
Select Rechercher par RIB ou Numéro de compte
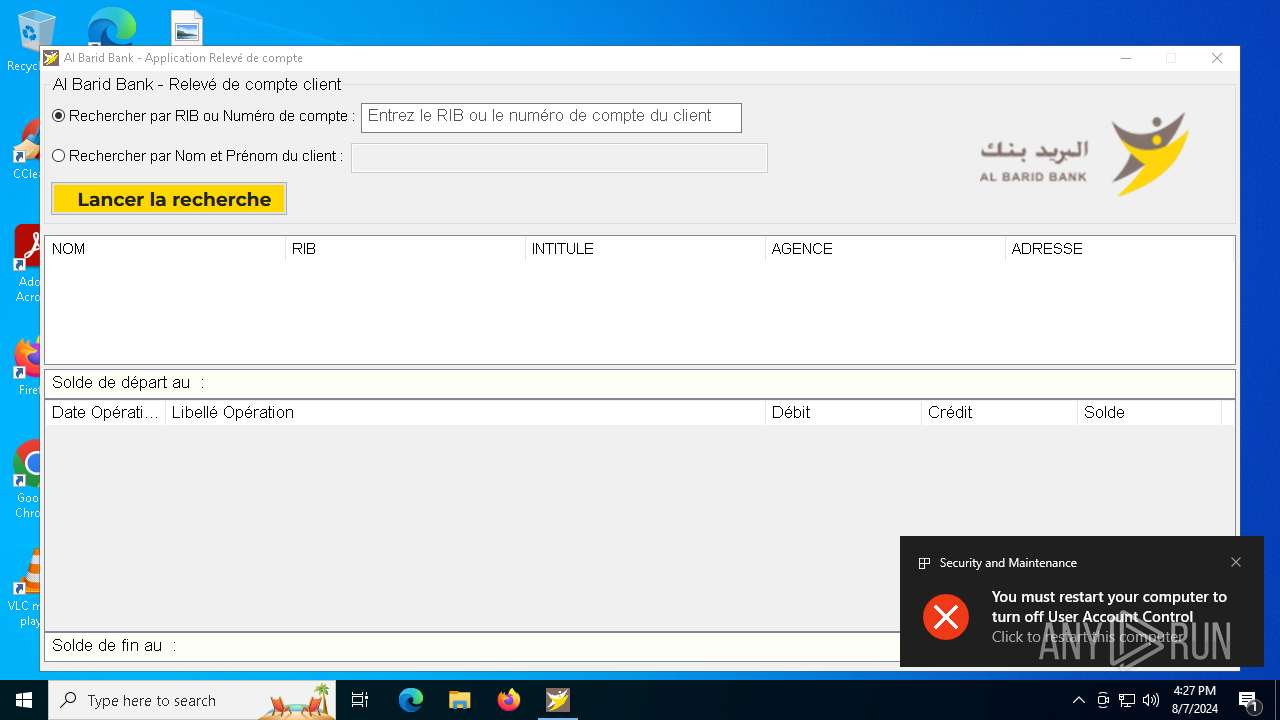pyautogui.click(x=204, y=116)
